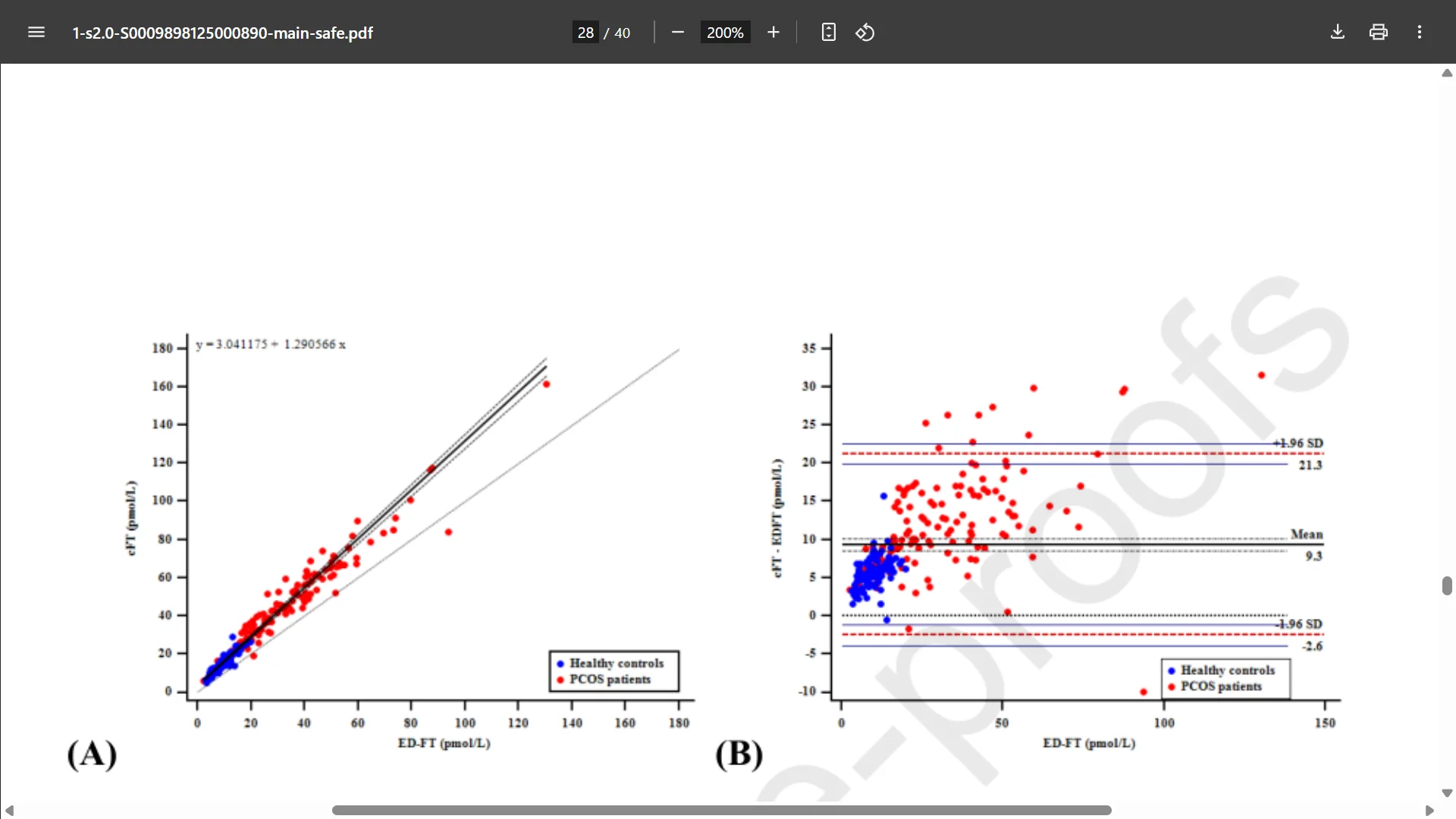Click the PDF file name title
The image size is (1456, 819).
pos(222,33)
